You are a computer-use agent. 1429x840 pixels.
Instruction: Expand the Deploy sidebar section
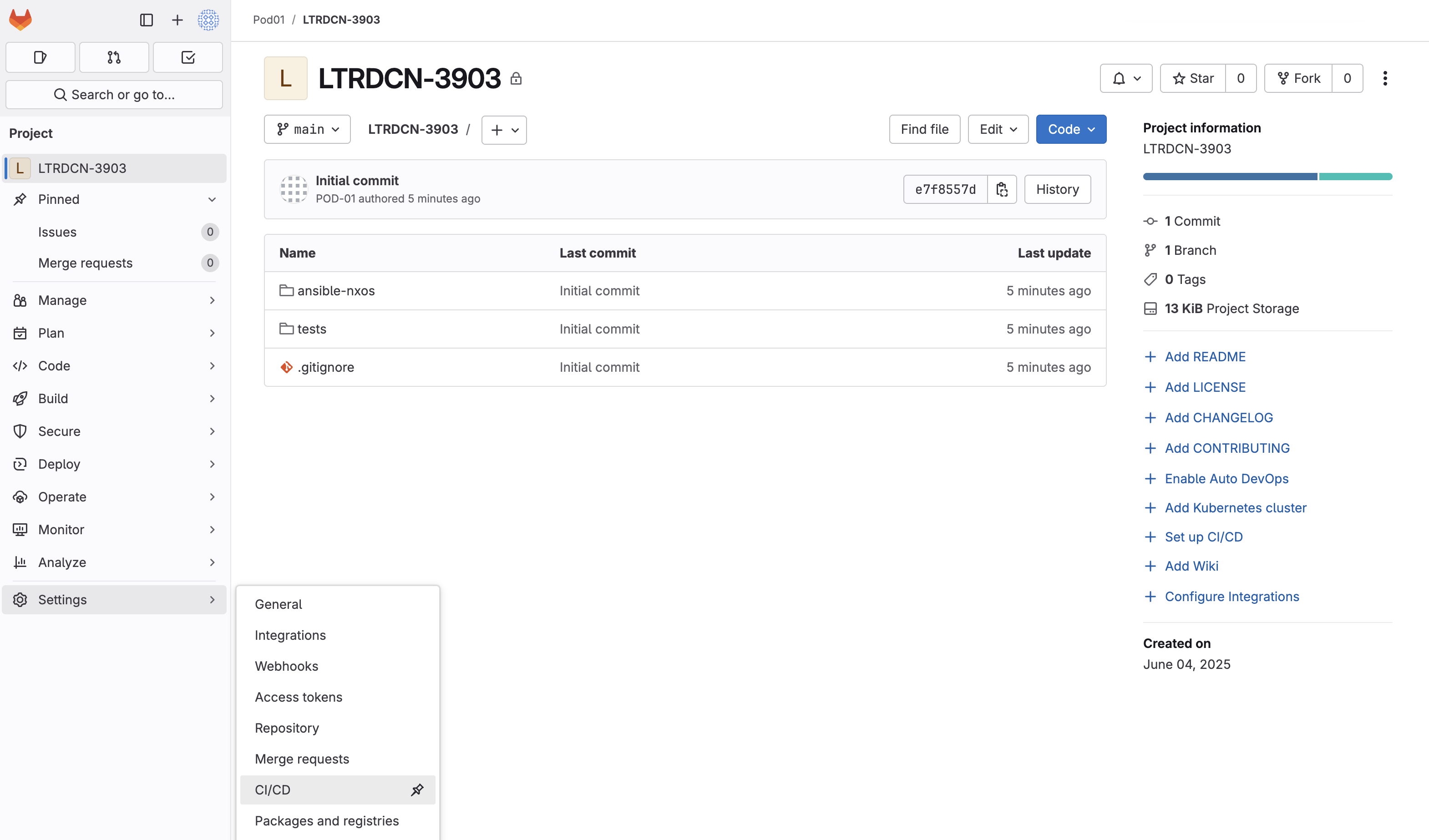(114, 464)
